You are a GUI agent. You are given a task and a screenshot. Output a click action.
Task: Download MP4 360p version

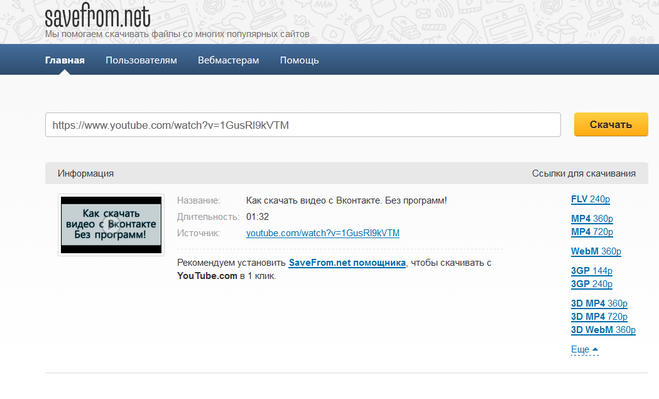(592, 219)
